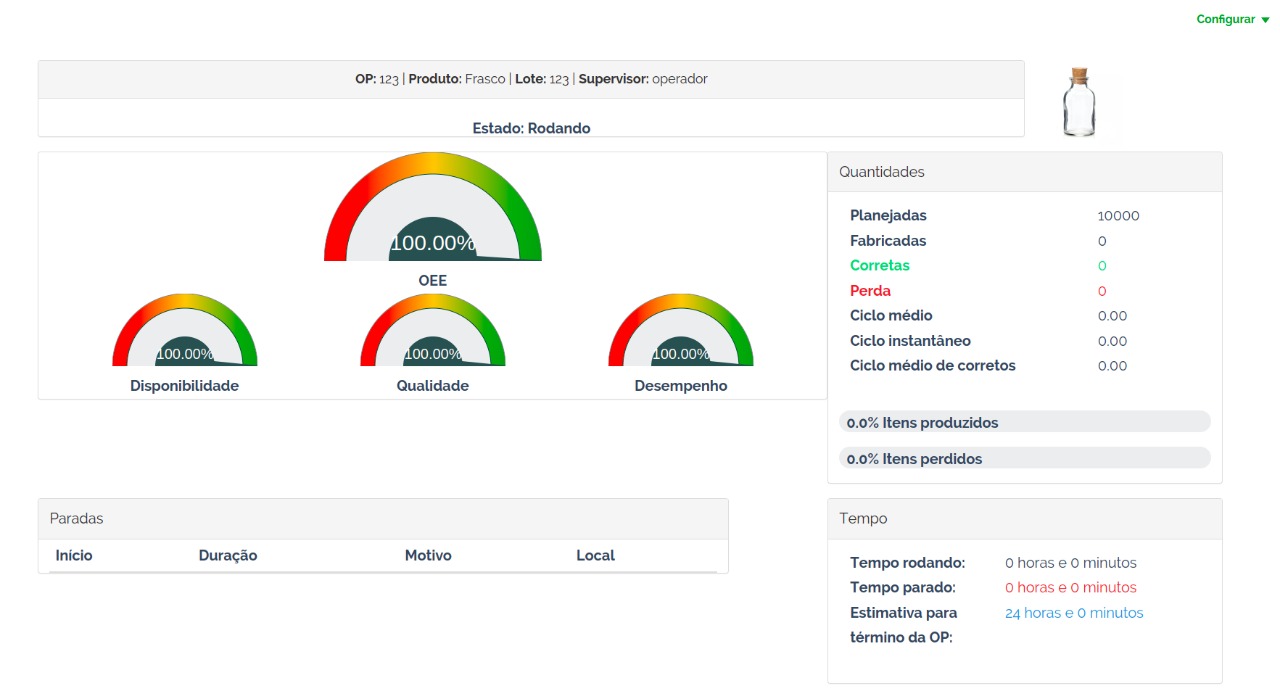Viewport: 1280px width, 699px height.
Task: Click the Estado: Rodando status bar
Action: (x=531, y=128)
